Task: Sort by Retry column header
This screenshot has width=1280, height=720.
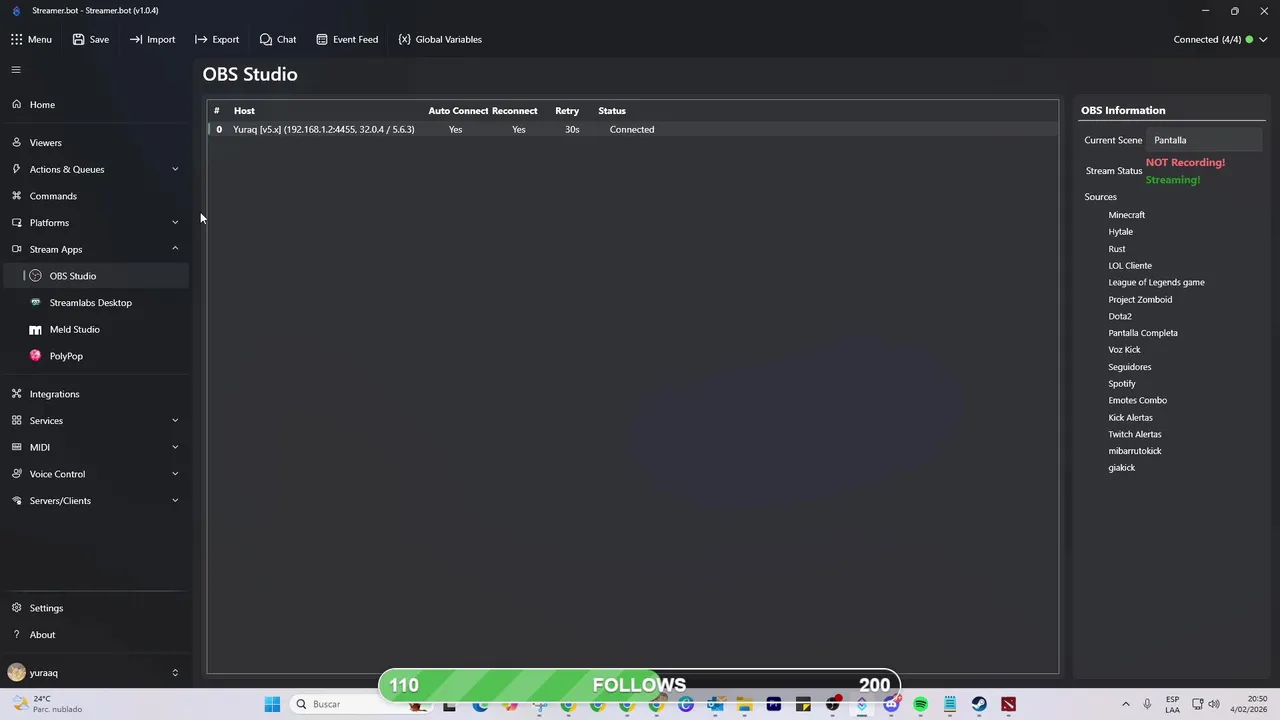Action: [567, 111]
